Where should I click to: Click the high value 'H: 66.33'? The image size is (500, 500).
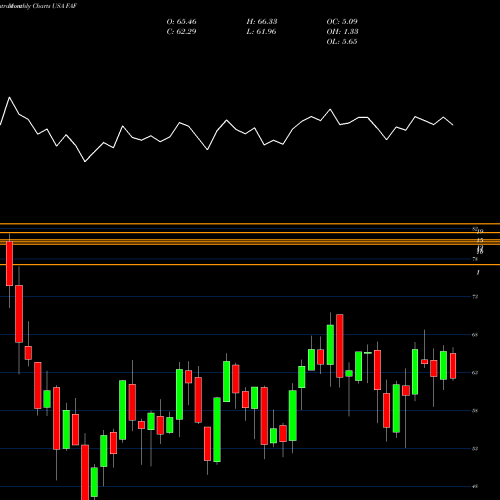click(262, 22)
